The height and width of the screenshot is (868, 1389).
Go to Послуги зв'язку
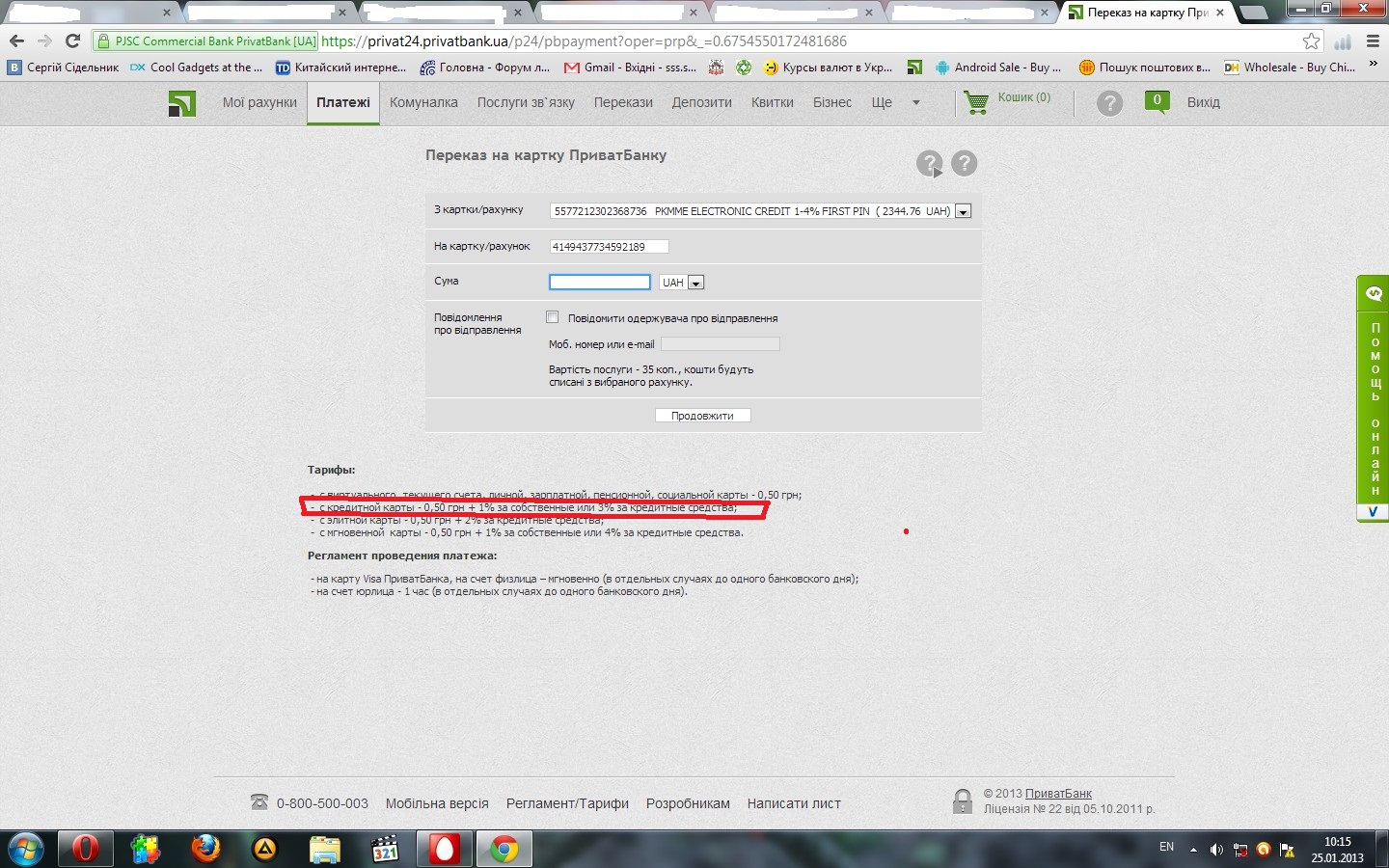pyautogui.click(x=526, y=102)
